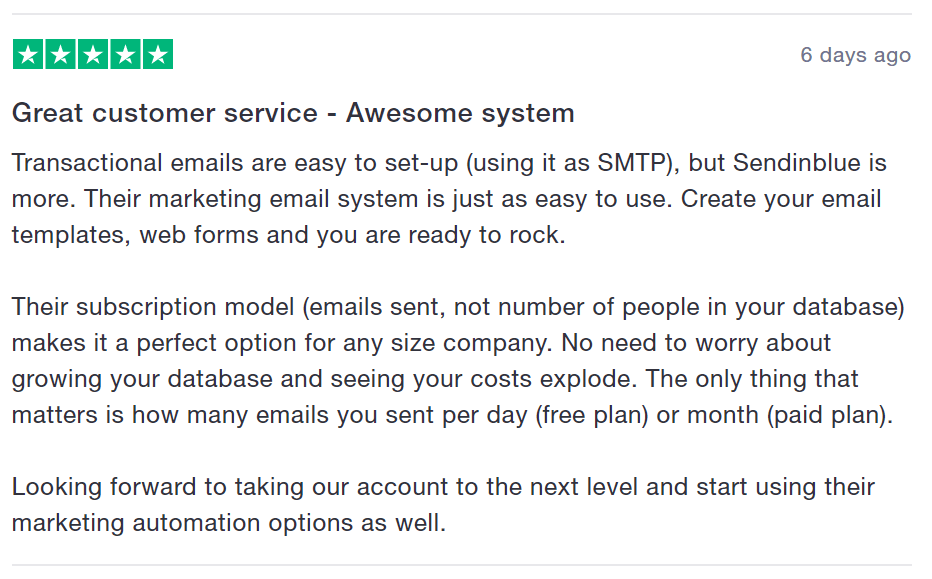932x579 pixels.
Task: Click the phrase 'perfect option' in review
Action: (x=216, y=343)
